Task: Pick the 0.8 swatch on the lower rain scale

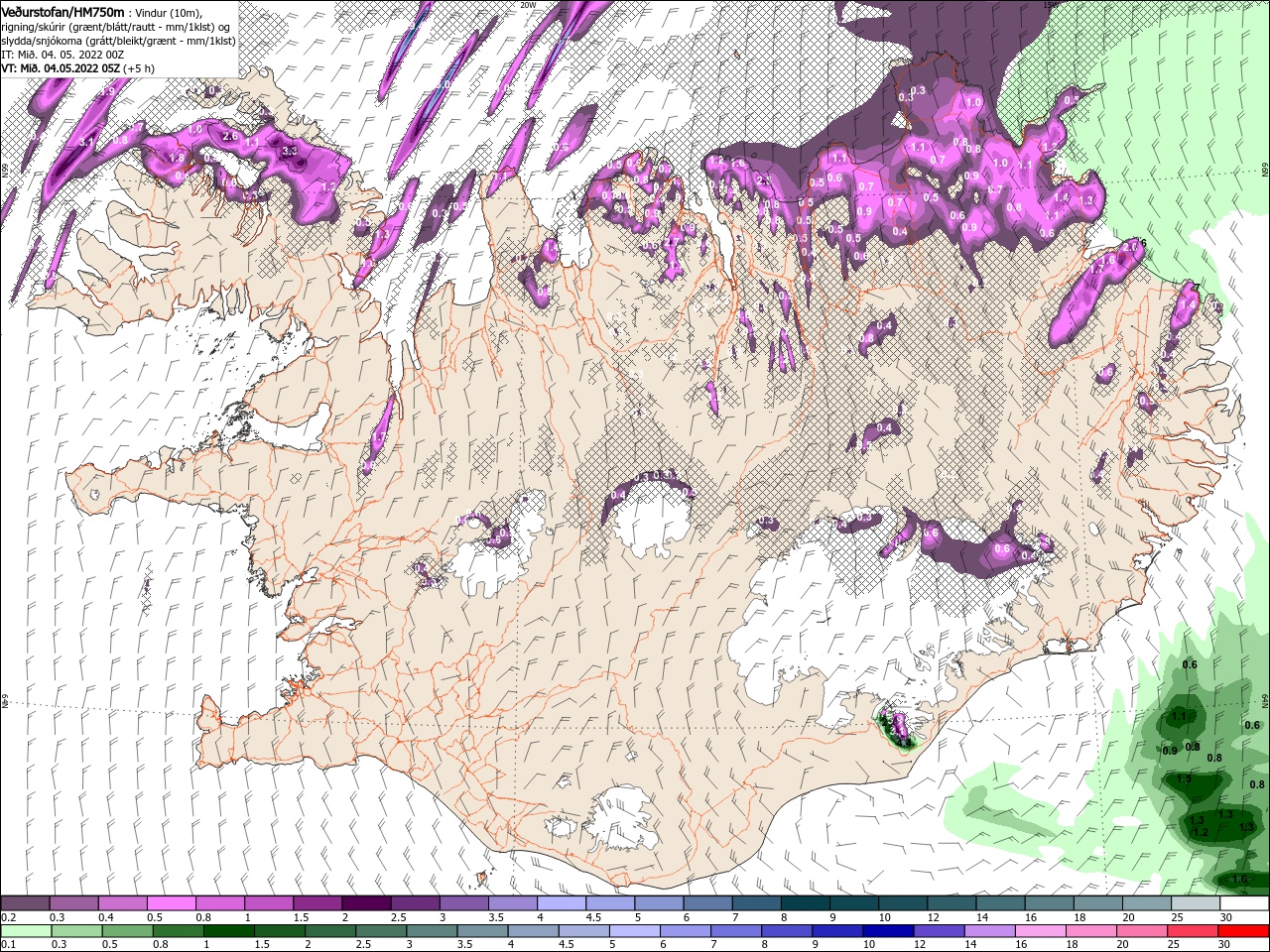Action: pos(178,931)
